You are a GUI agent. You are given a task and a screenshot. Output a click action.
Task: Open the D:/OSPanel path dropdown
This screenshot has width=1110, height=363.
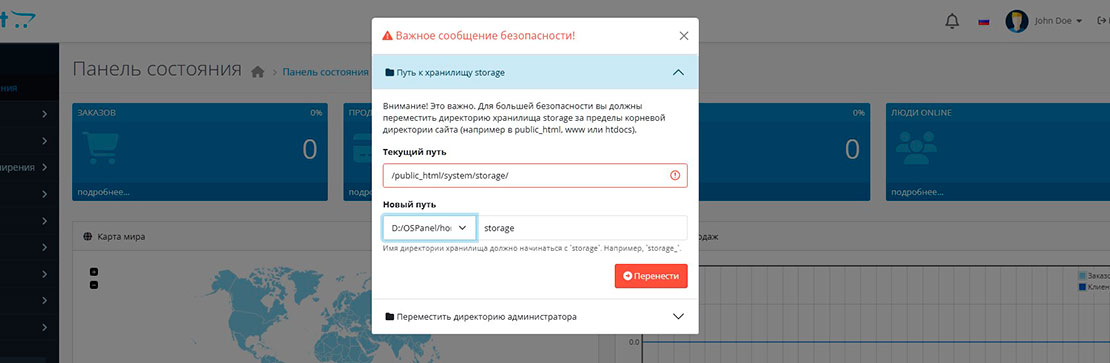pyautogui.click(x=430, y=228)
